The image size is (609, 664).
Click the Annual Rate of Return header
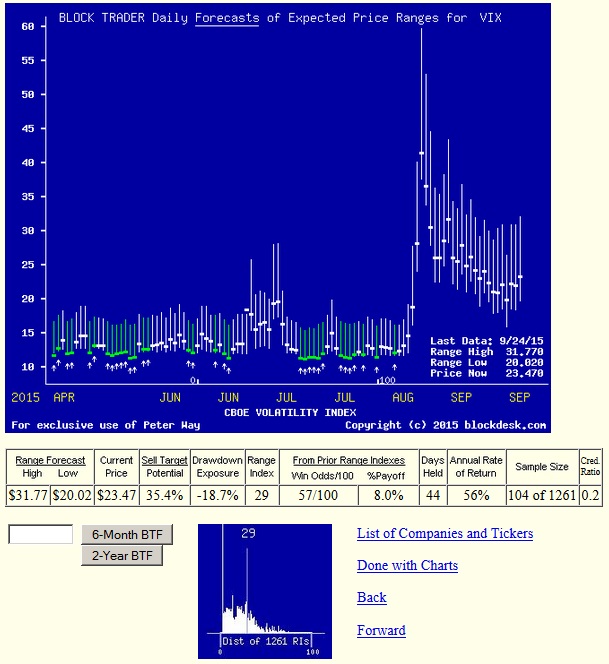tap(476, 466)
